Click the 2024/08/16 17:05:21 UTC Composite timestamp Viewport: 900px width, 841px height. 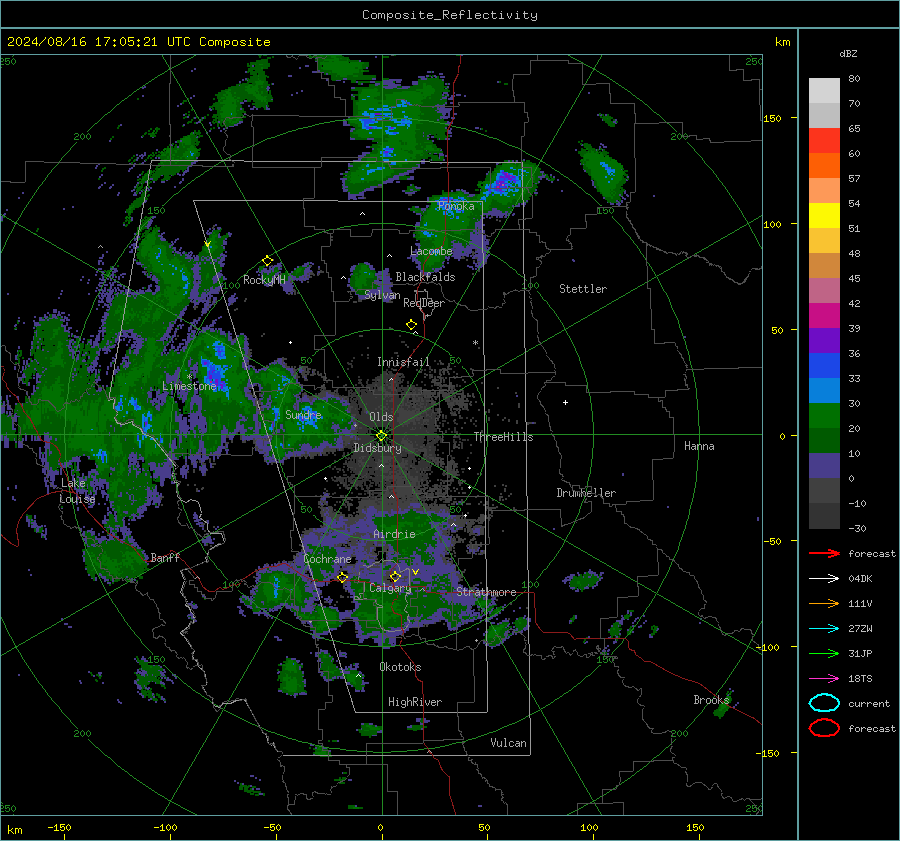(139, 42)
